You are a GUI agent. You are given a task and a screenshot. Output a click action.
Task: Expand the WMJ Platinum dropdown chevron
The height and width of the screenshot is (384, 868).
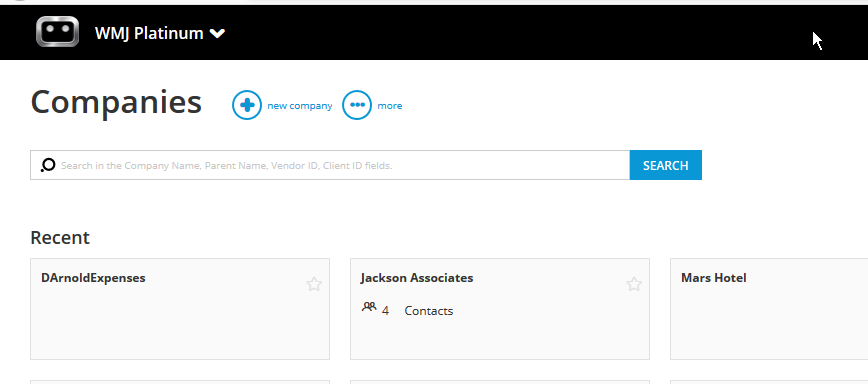click(218, 34)
